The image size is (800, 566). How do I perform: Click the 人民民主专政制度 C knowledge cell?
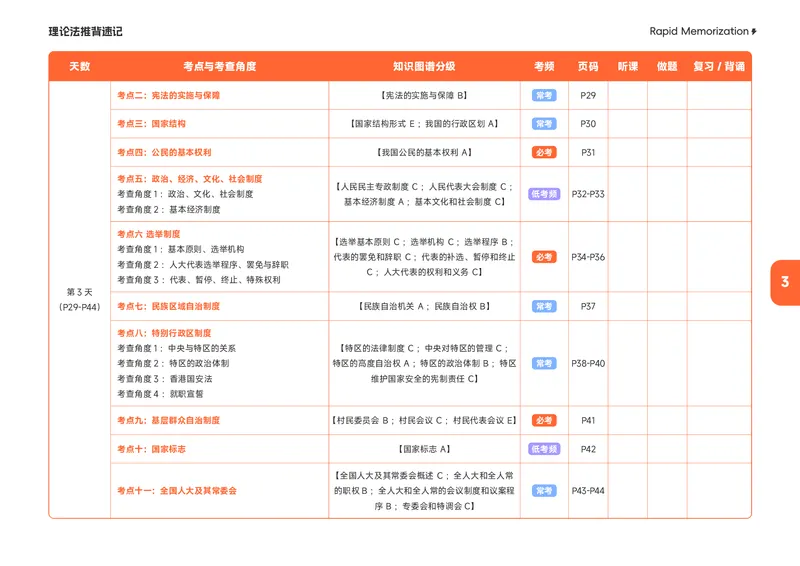click(424, 194)
